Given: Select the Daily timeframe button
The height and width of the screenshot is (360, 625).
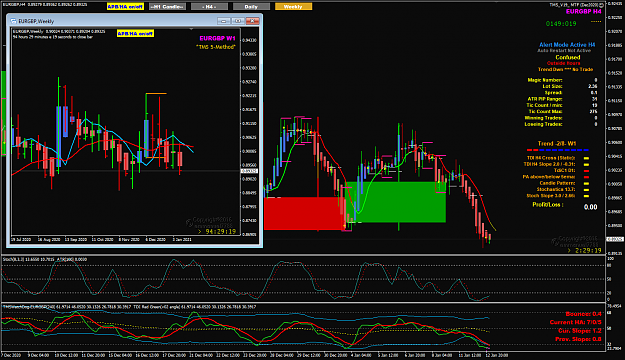Looking at the screenshot, I should (x=251, y=7).
